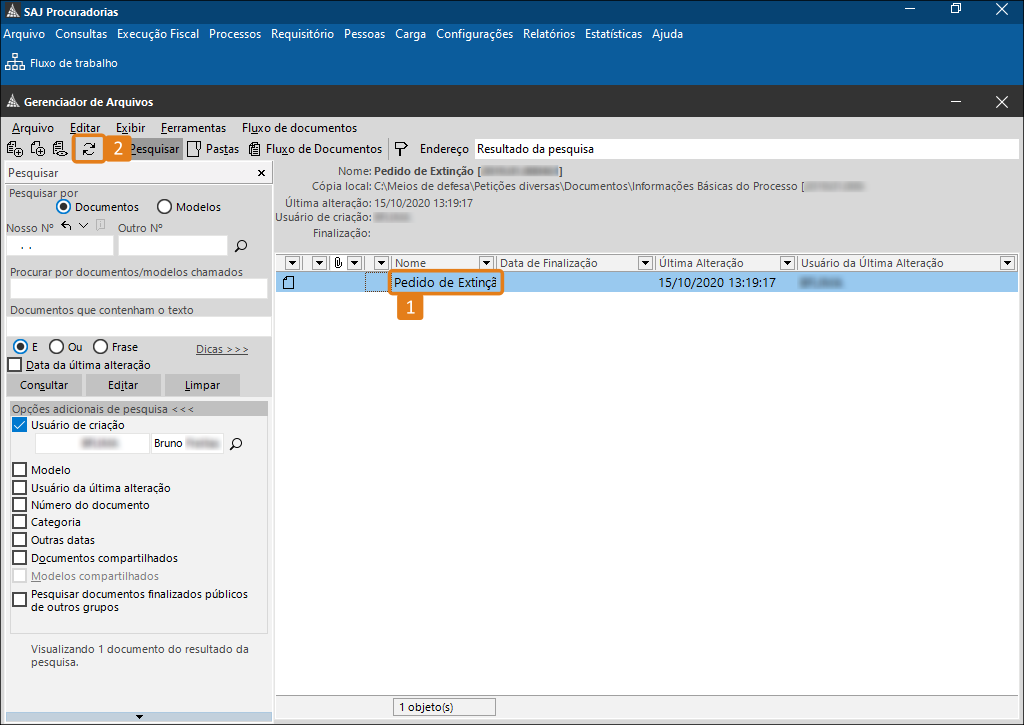The image size is (1024, 725).
Task: Click the first new document toolbar icon
Action: pyautogui.click(x=15, y=149)
